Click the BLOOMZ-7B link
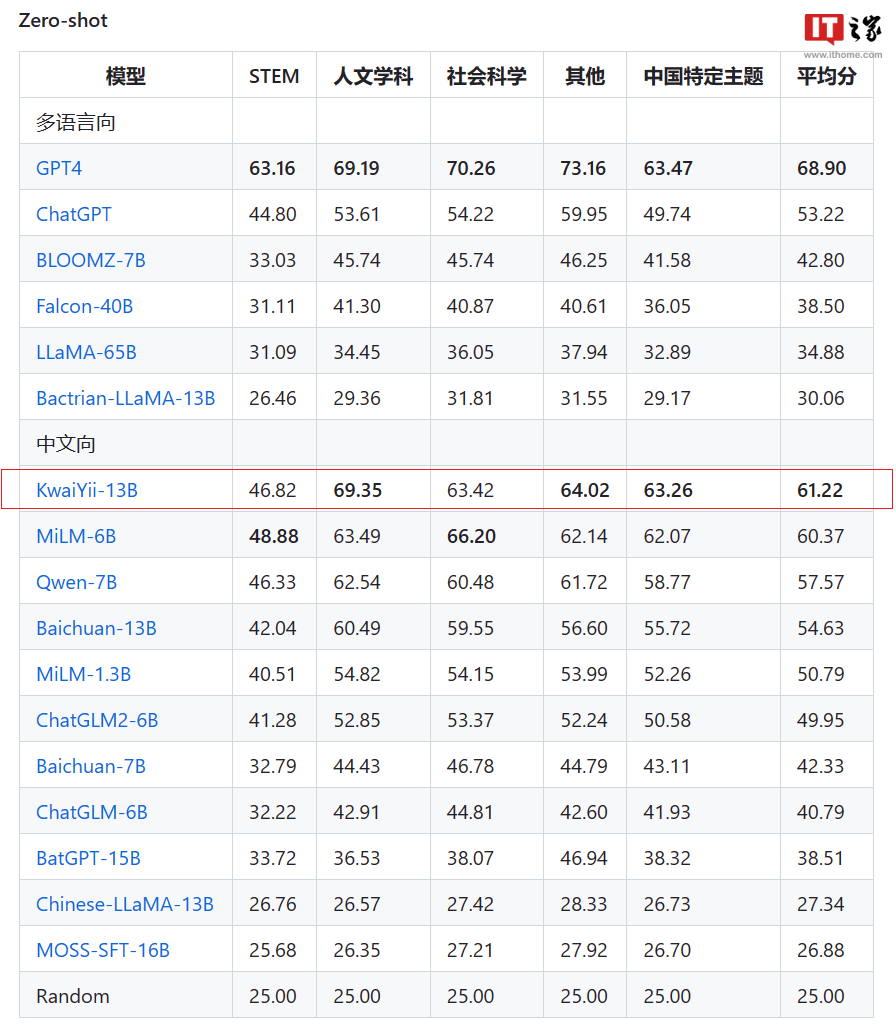This screenshot has height=1036, width=896. (91, 260)
